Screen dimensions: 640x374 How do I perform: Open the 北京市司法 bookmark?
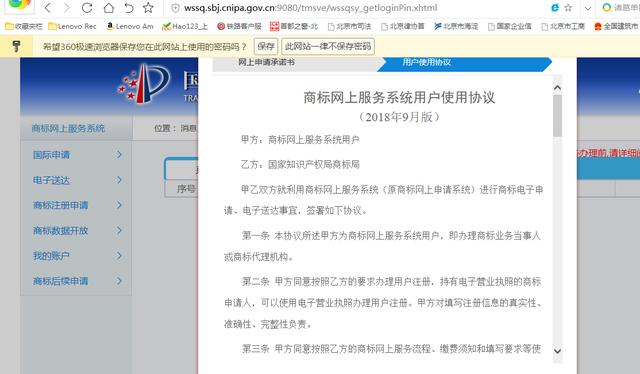click(x=349, y=26)
